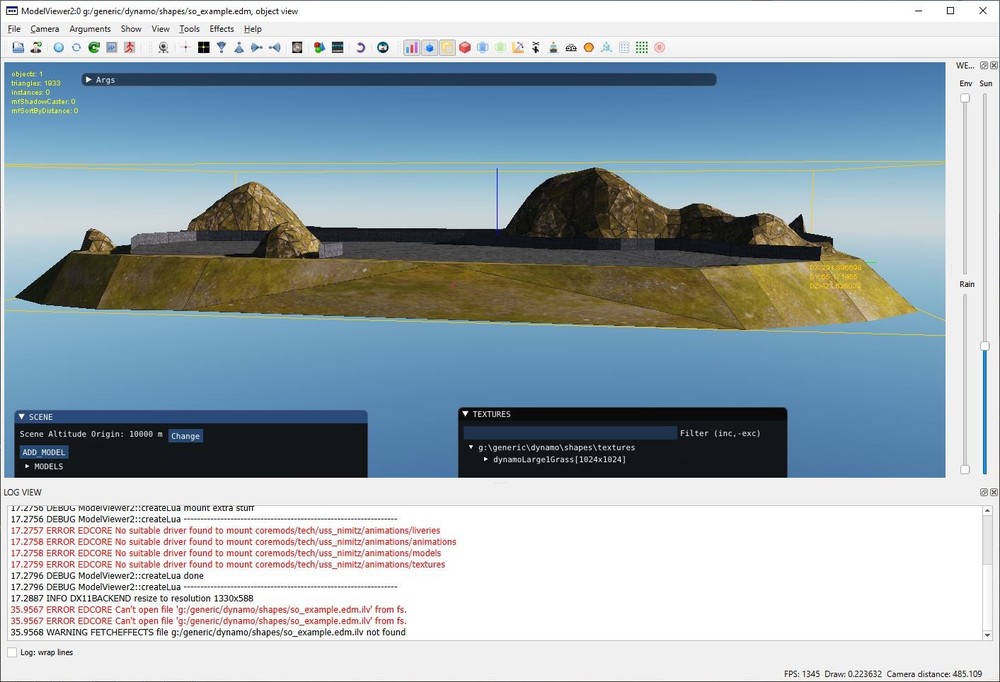
Task: Expand the MODELS tree node
Action: point(28,466)
